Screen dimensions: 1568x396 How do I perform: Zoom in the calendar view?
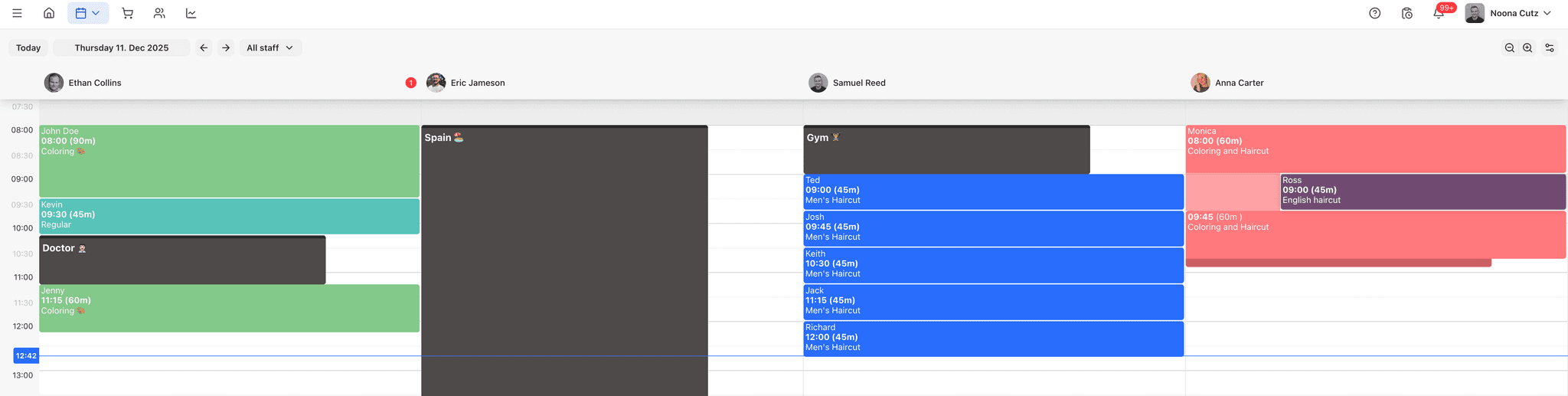tap(1527, 47)
